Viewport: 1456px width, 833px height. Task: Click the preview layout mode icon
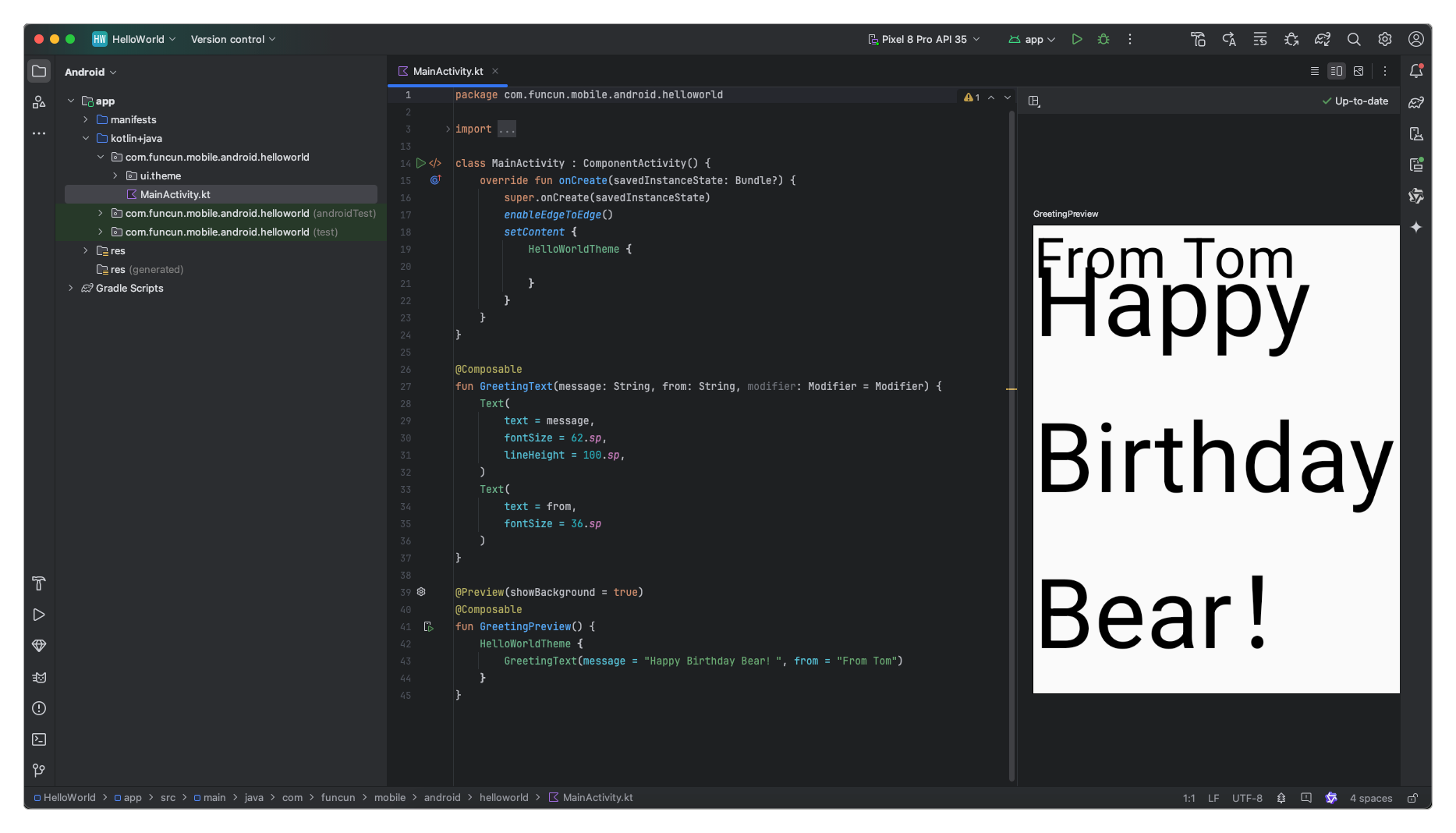(x=1034, y=101)
